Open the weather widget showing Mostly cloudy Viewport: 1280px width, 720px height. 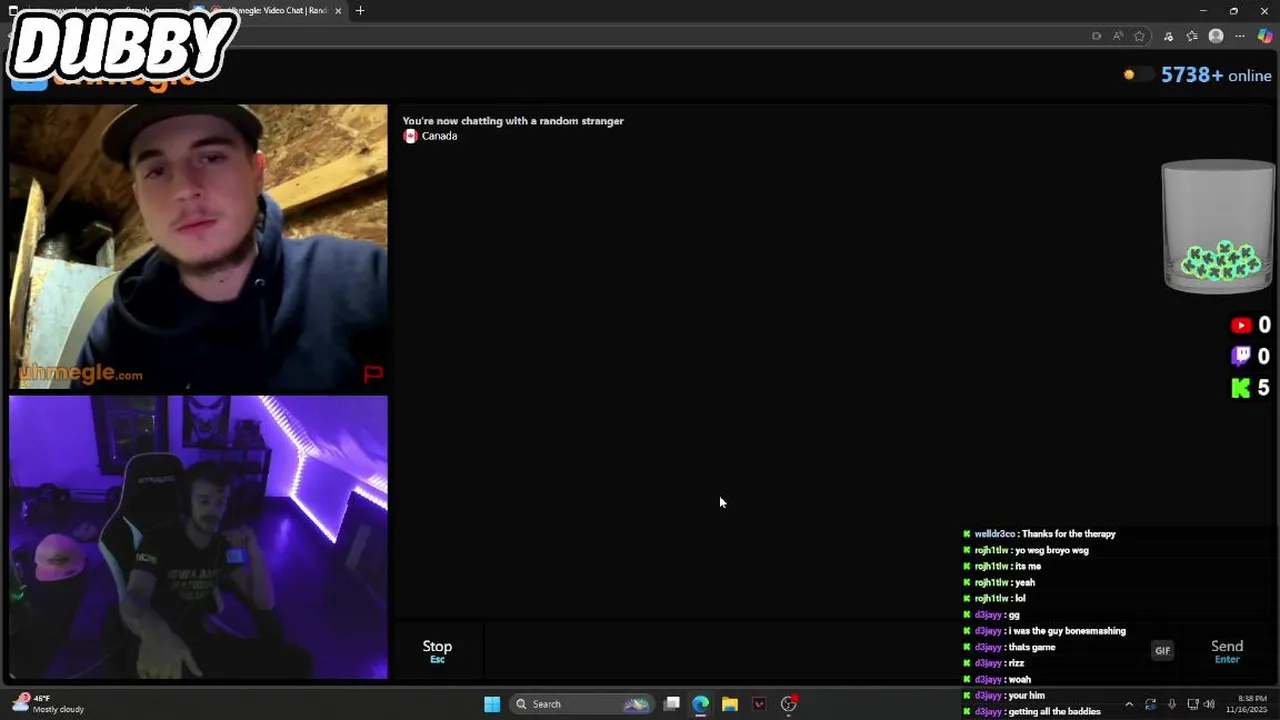[x=48, y=704]
